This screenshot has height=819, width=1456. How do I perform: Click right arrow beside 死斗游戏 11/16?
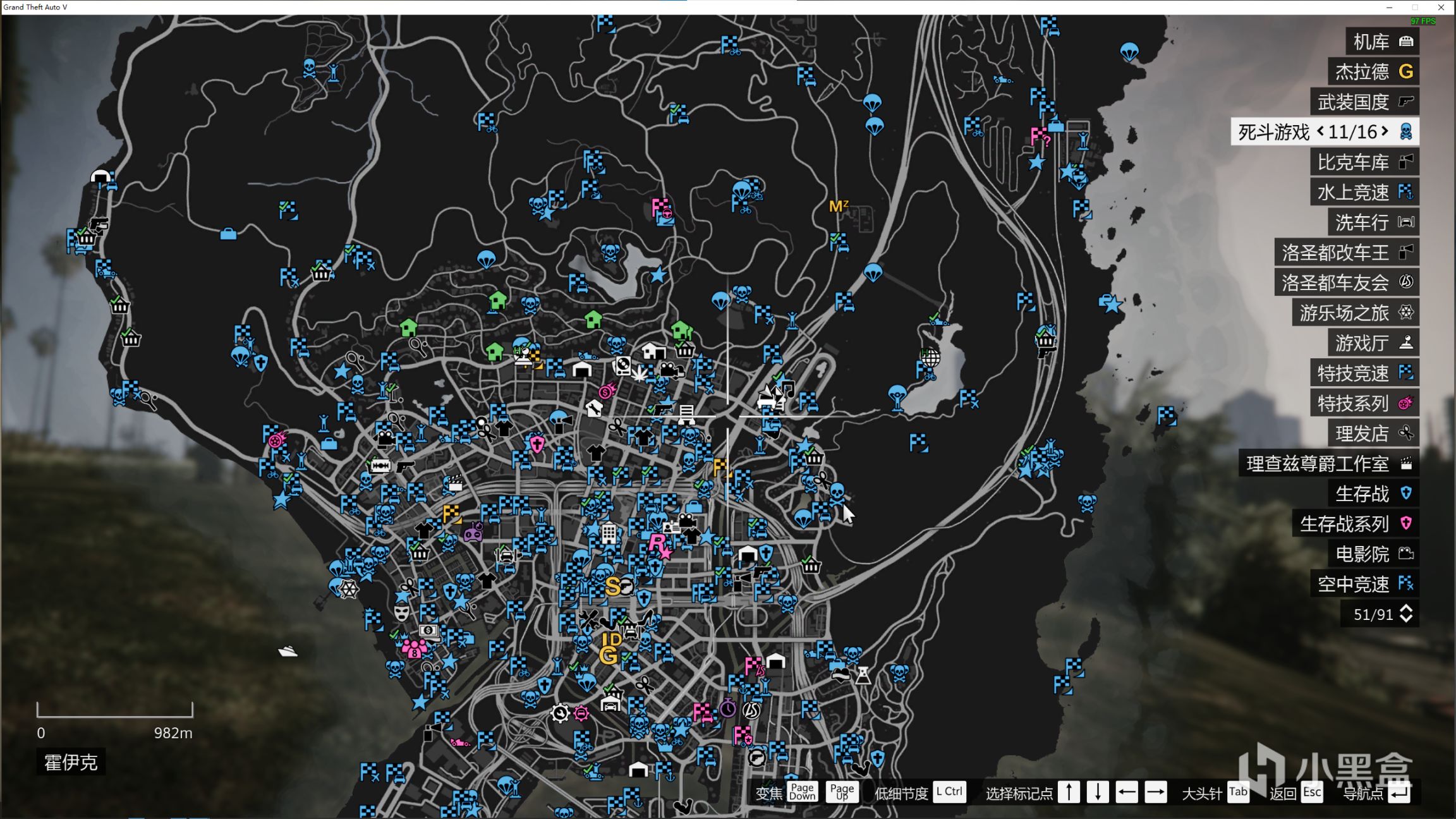click(x=1385, y=131)
